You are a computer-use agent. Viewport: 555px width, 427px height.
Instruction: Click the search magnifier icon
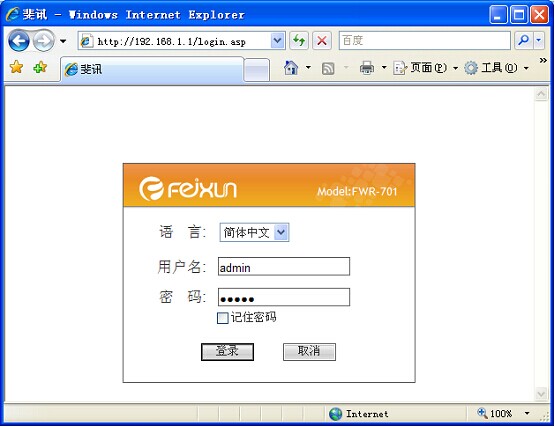[523, 41]
